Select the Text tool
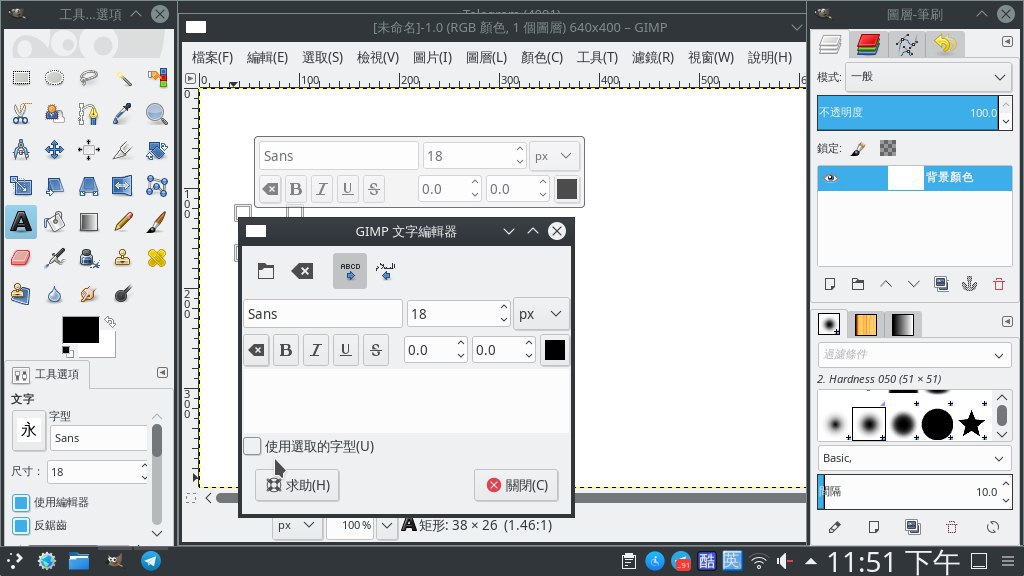Viewport: 1024px width, 576px height. [x=21, y=222]
